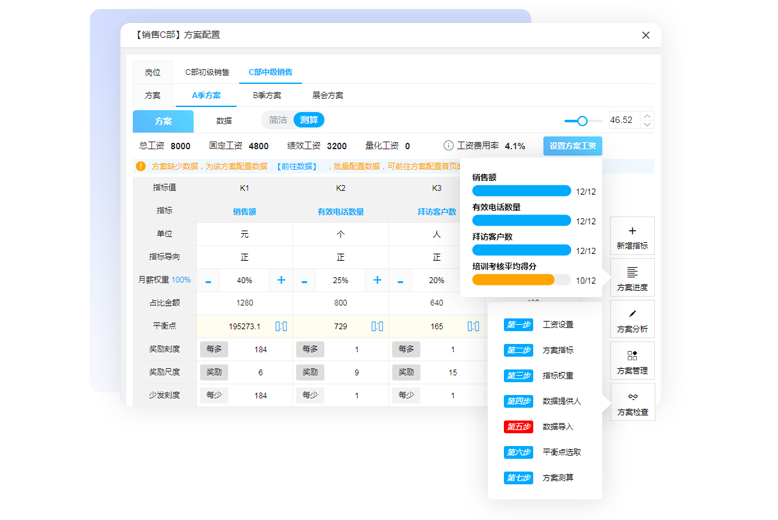Viewport: 778px width, 520px height.
Task: Click 第一步 工资设置 step
Action: (x=539, y=325)
